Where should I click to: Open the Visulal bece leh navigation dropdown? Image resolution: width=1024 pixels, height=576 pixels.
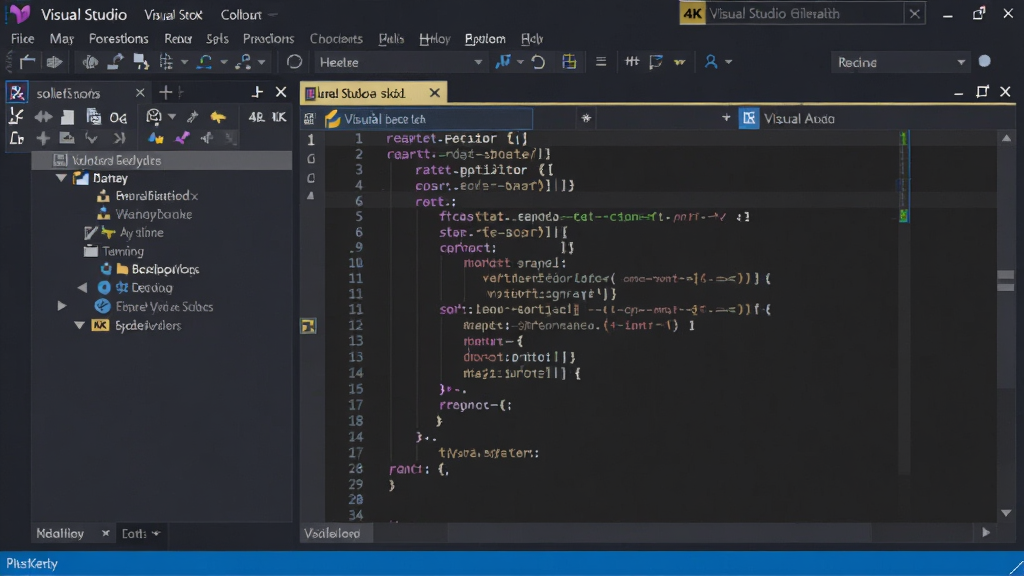(428, 119)
